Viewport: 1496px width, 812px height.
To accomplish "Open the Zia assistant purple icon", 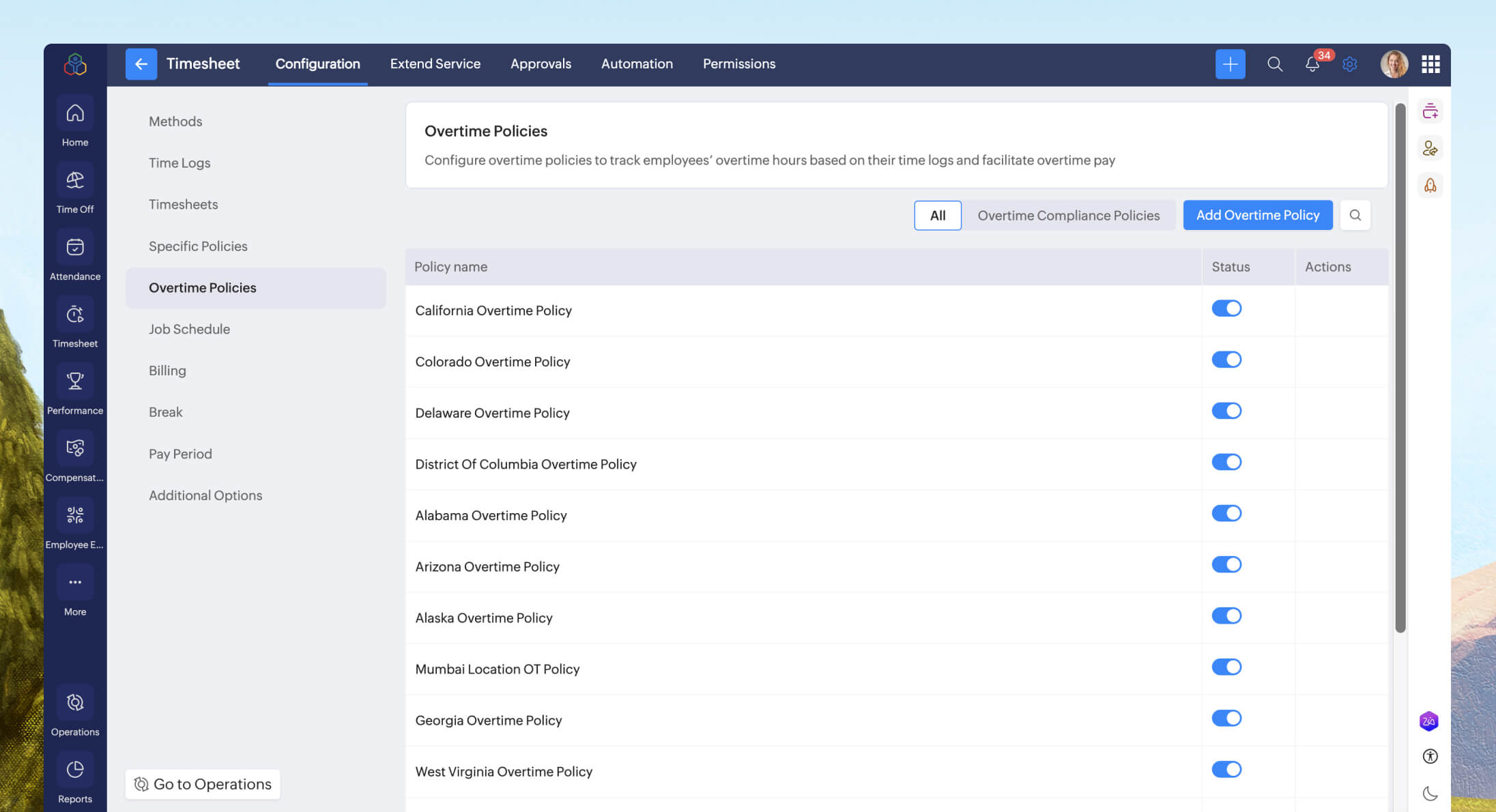I will coord(1428,721).
